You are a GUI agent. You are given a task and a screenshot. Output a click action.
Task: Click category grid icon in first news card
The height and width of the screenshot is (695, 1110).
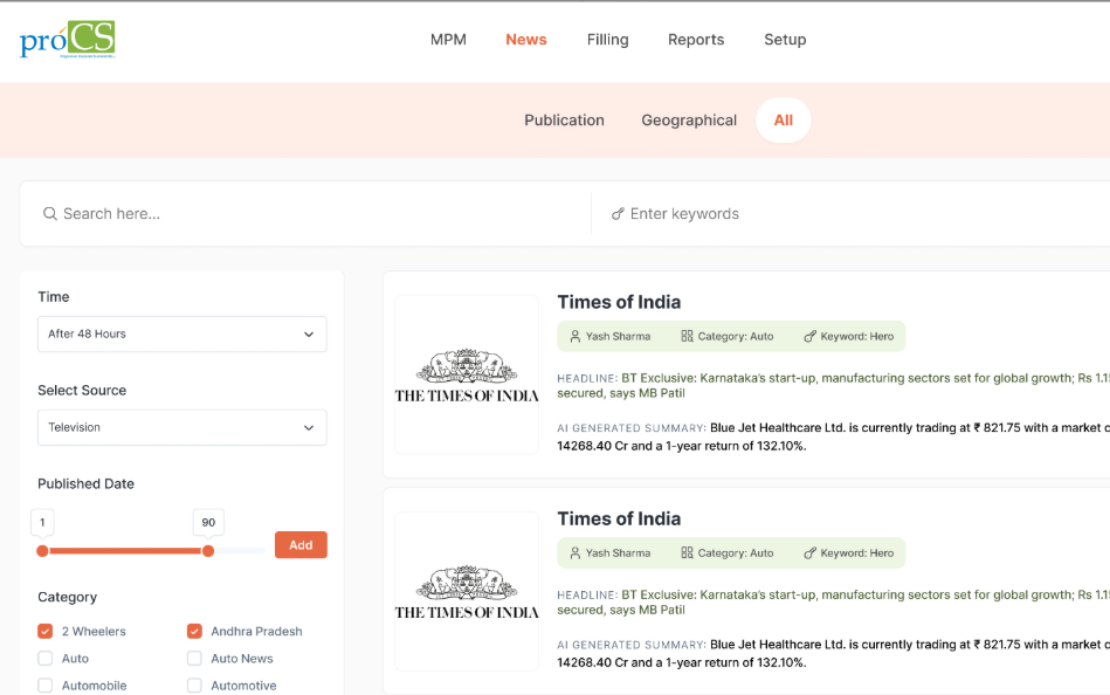pyautogui.click(x=687, y=336)
